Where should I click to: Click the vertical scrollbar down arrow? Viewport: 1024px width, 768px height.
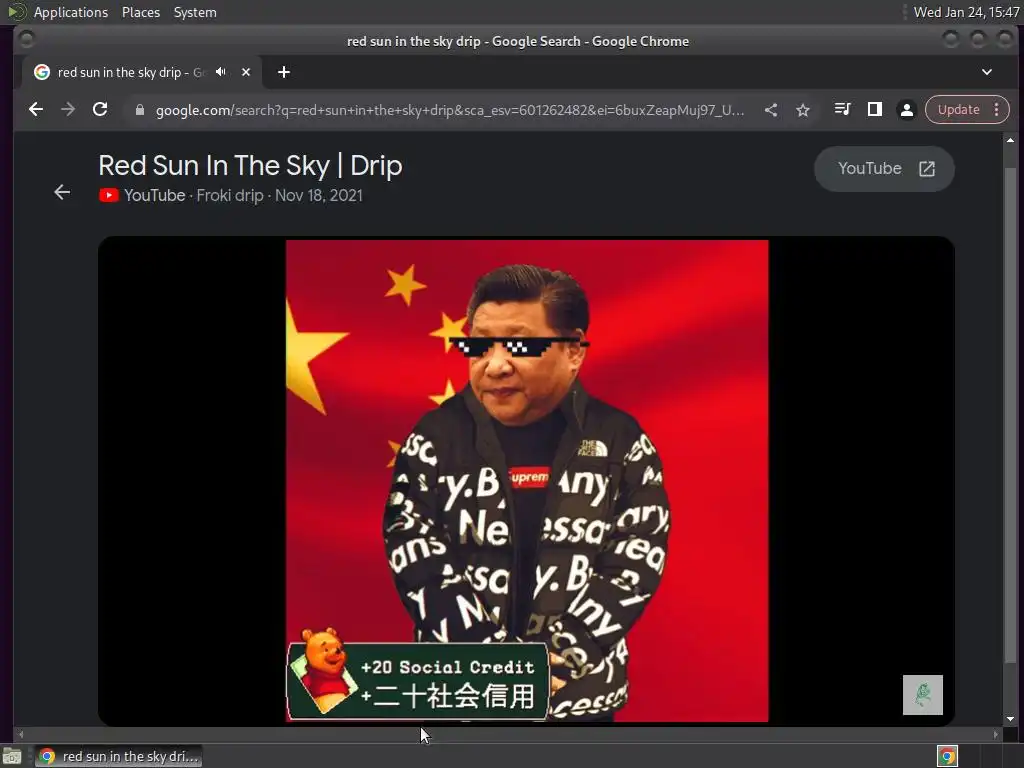click(x=1010, y=719)
